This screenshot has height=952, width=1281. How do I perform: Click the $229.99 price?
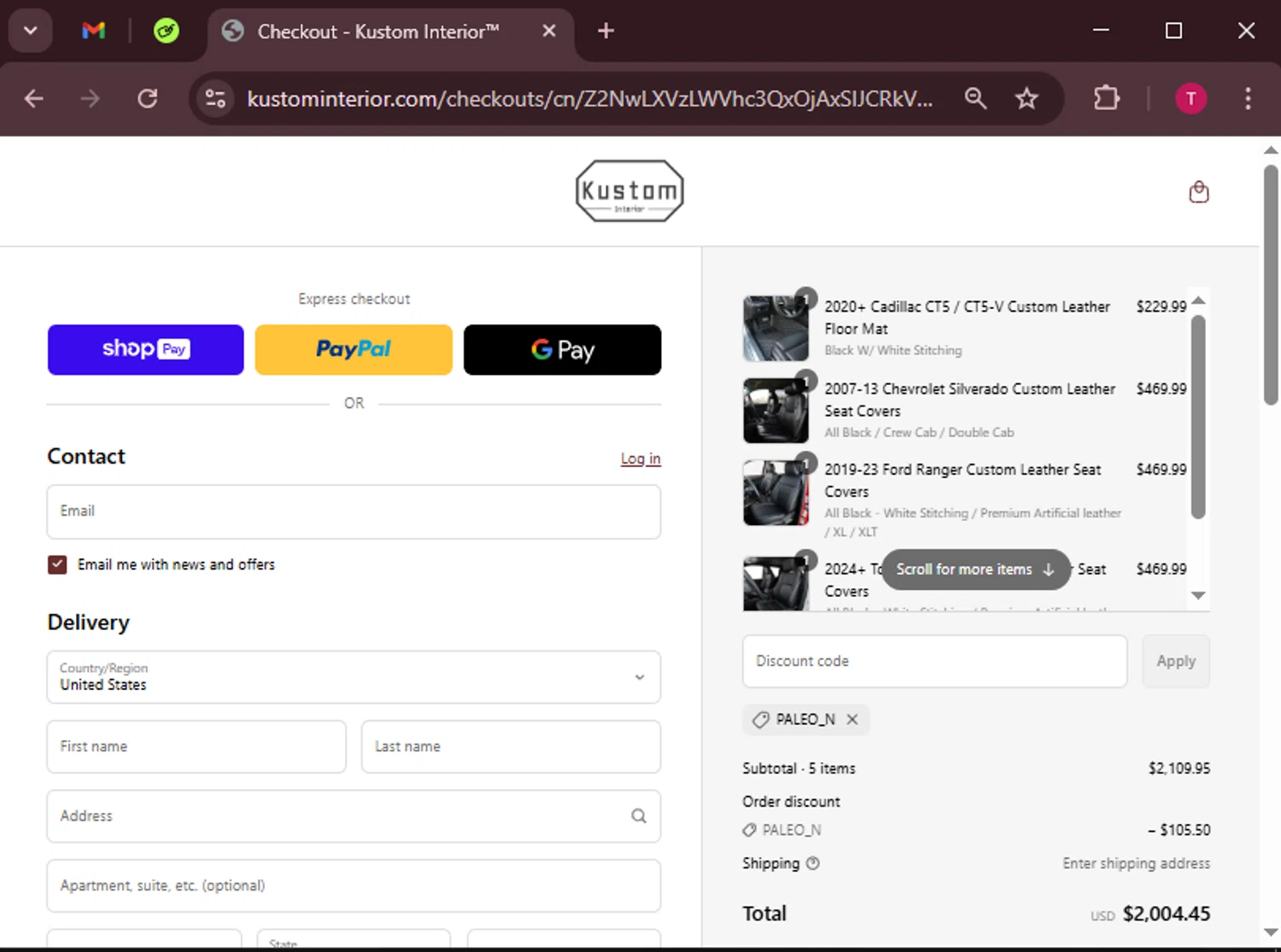click(x=1161, y=307)
